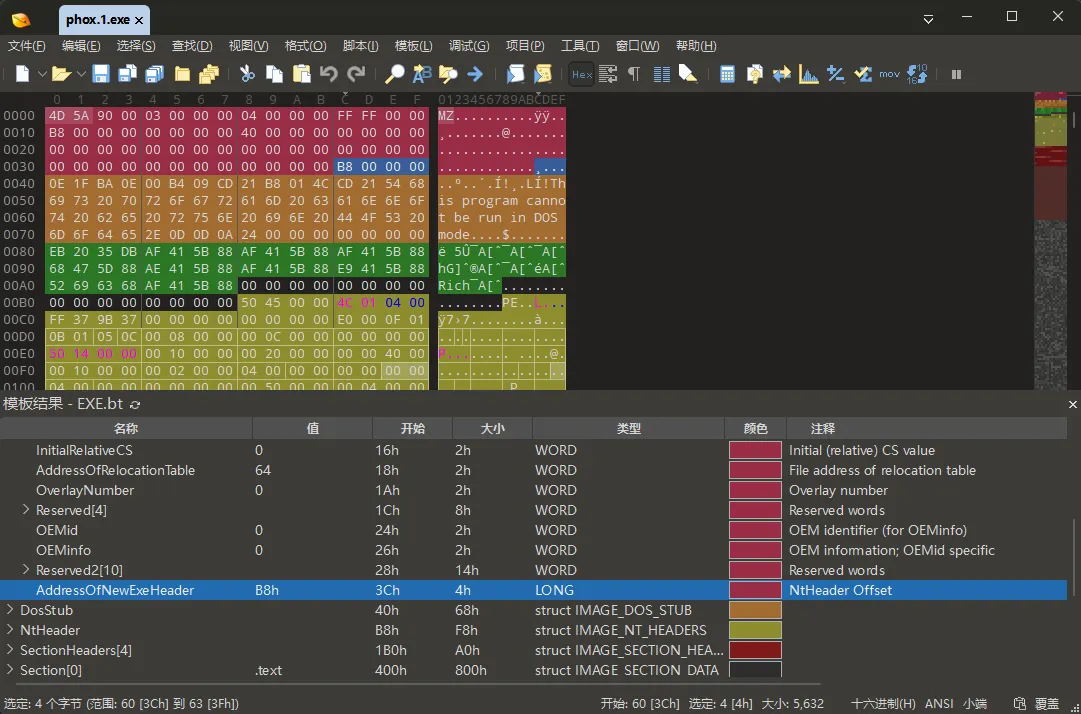The height and width of the screenshot is (714, 1081).
Task: Toggle whitespace display pilcrow icon
Action: (634, 74)
